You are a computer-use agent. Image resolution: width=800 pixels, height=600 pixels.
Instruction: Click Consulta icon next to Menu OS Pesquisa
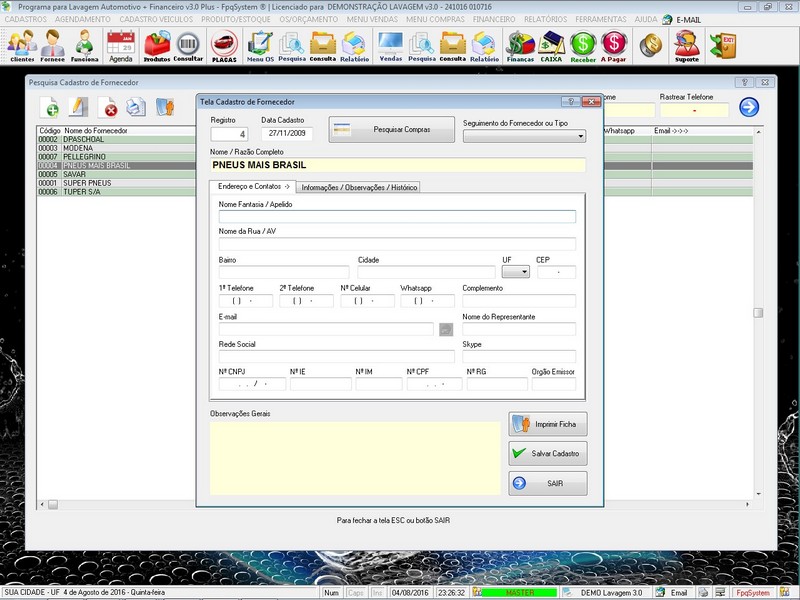tap(323, 46)
